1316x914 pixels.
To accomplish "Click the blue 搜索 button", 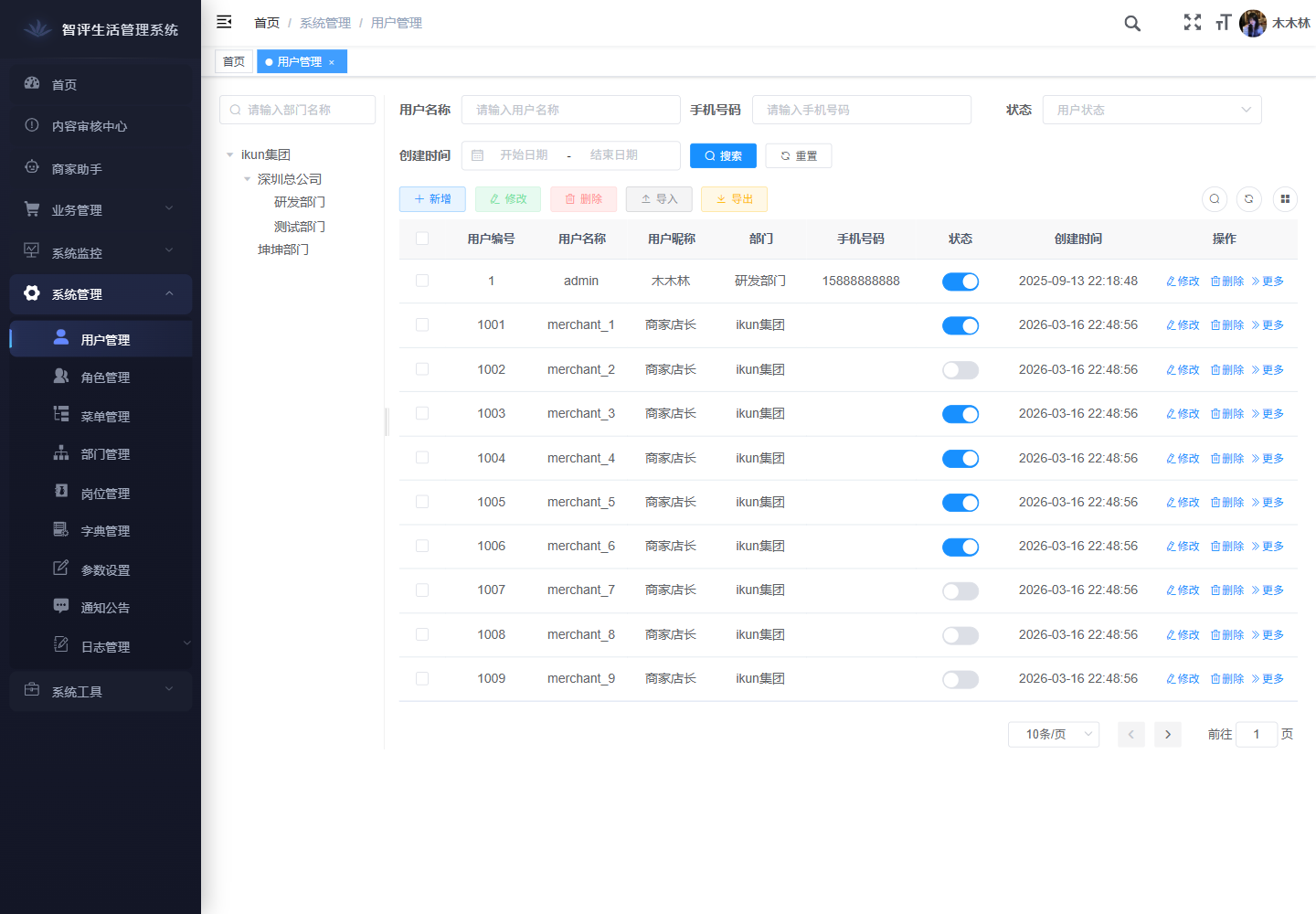I will point(723,156).
